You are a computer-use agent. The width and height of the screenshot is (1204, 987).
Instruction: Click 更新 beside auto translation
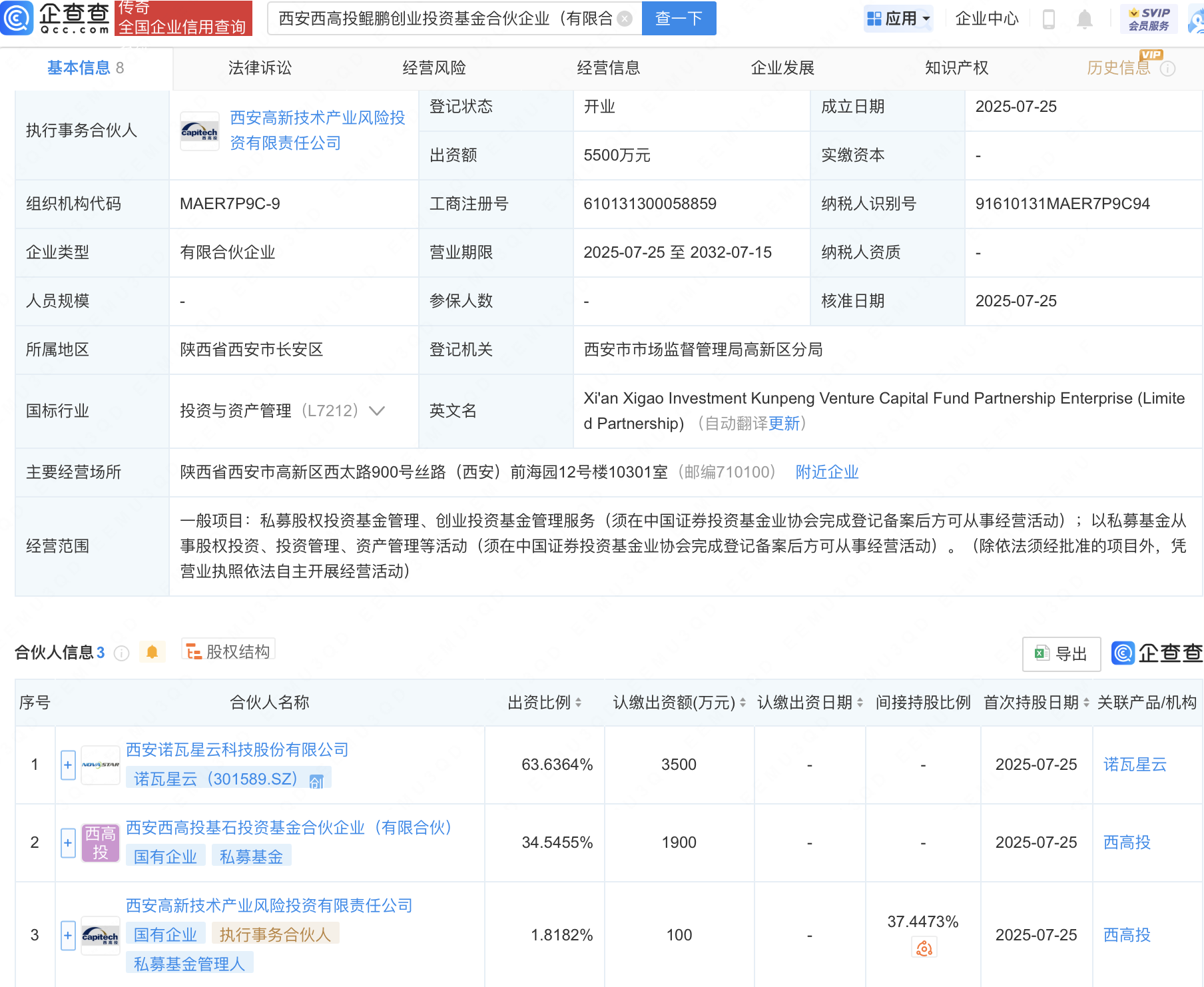point(784,424)
